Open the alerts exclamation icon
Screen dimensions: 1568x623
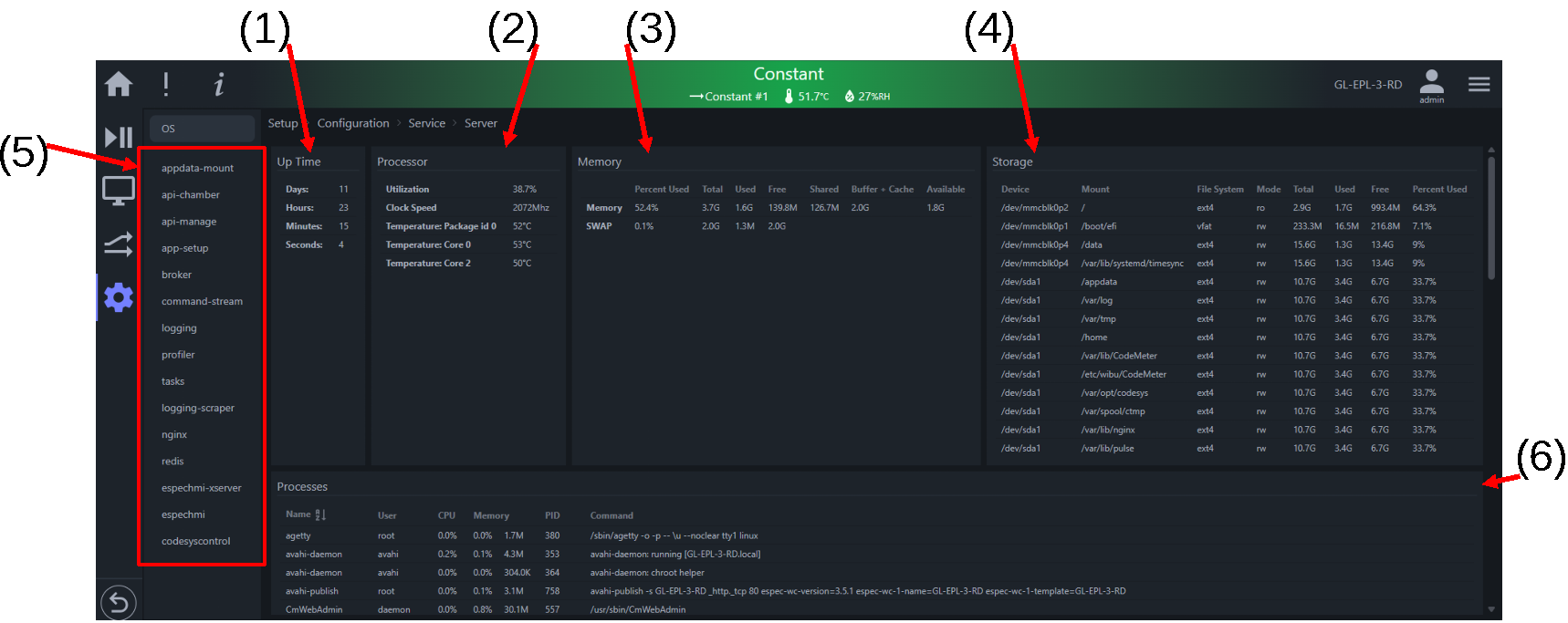[166, 84]
